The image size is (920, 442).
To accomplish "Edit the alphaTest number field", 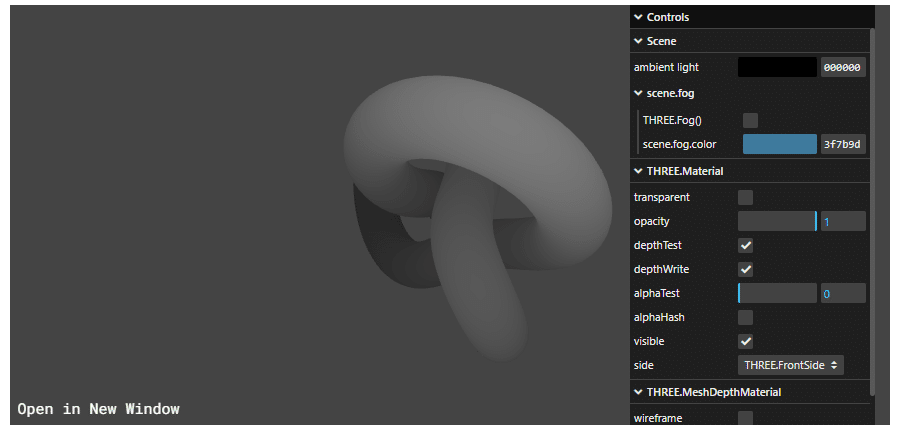I will click(843, 293).
